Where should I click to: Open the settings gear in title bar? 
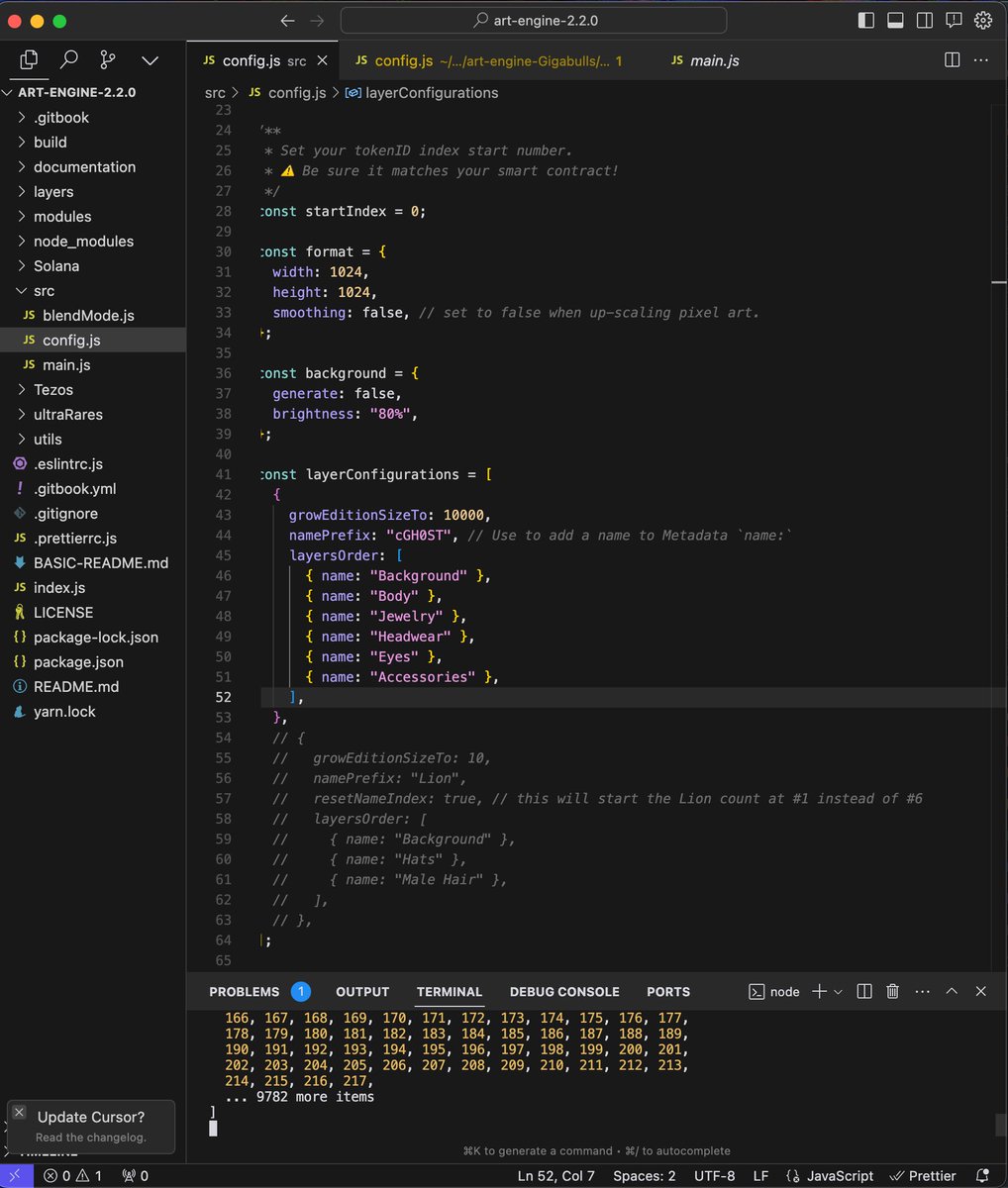(983, 20)
